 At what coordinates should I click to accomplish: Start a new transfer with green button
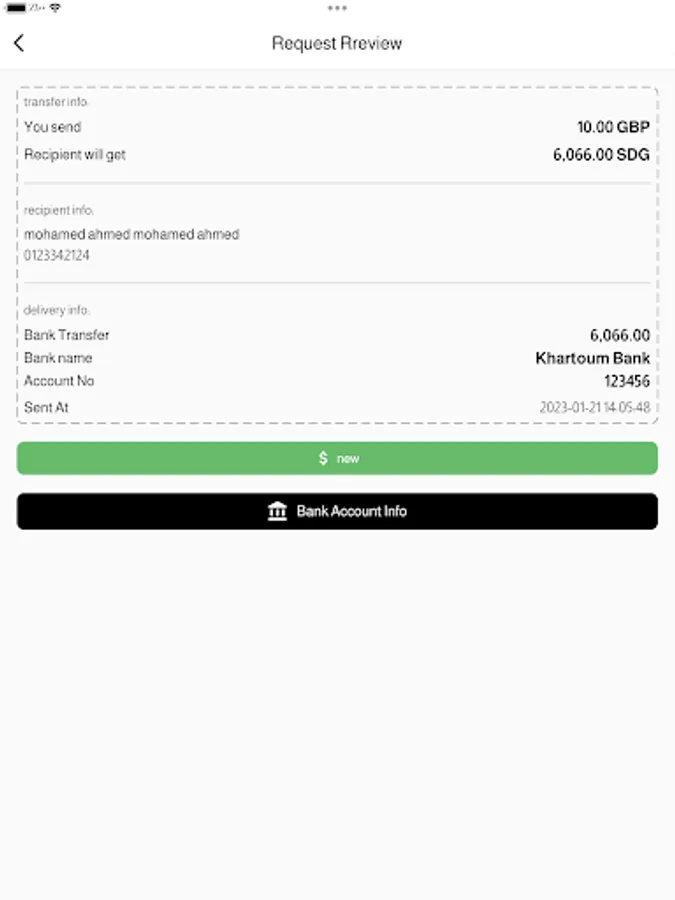337,458
